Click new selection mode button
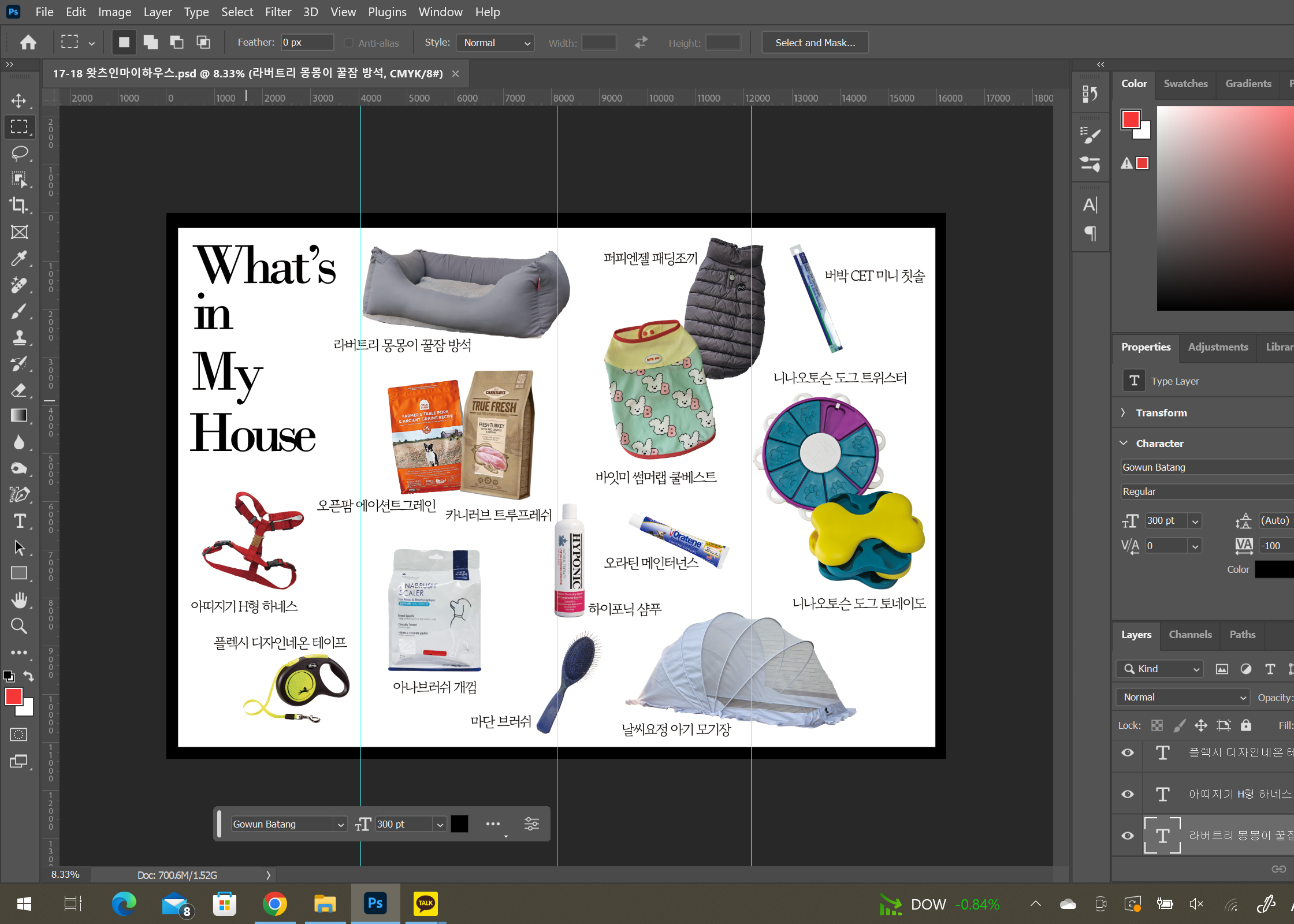The height and width of the screenshot is (924, 1294). (x=124, y=42)
